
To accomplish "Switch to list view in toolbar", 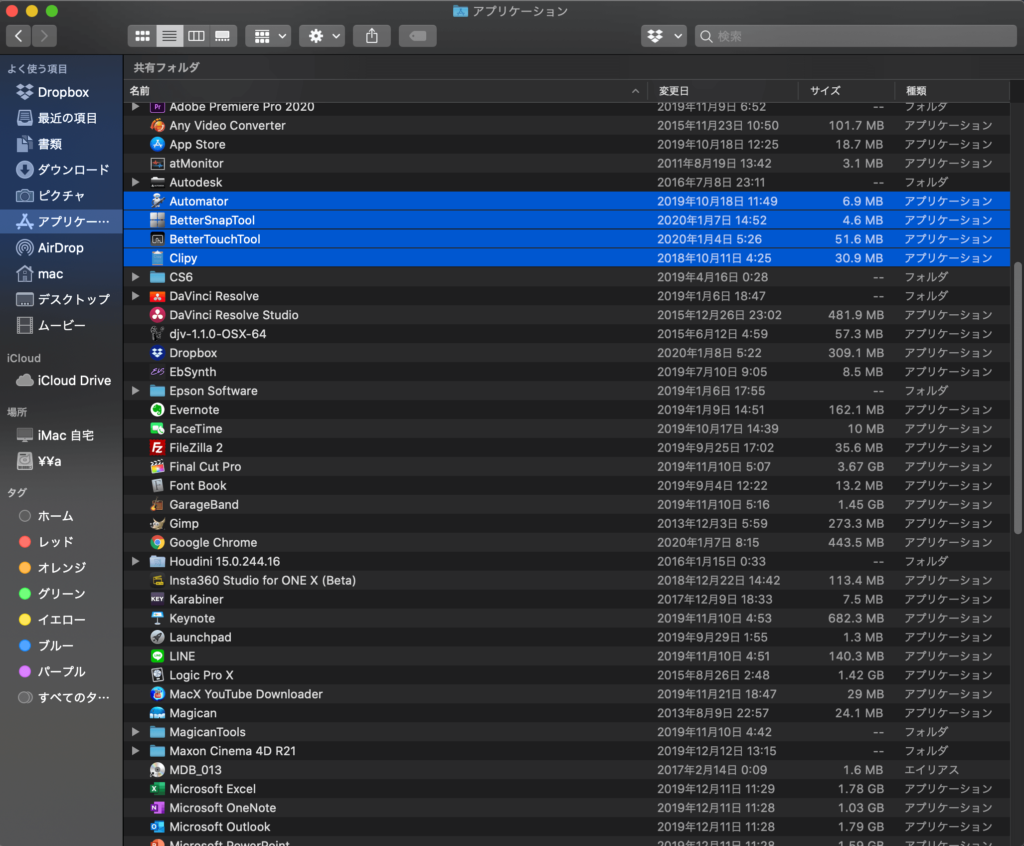I will click(169, 36).
